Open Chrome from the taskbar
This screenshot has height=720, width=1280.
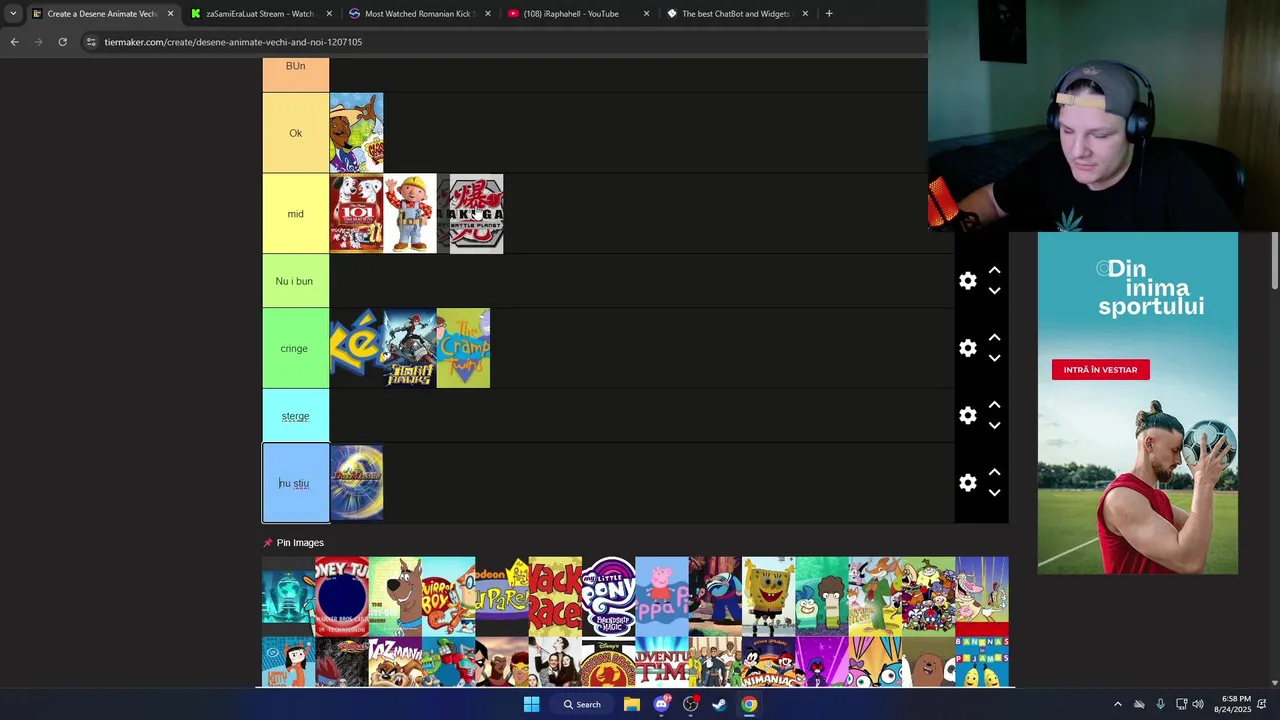click(x=749, y=704)
